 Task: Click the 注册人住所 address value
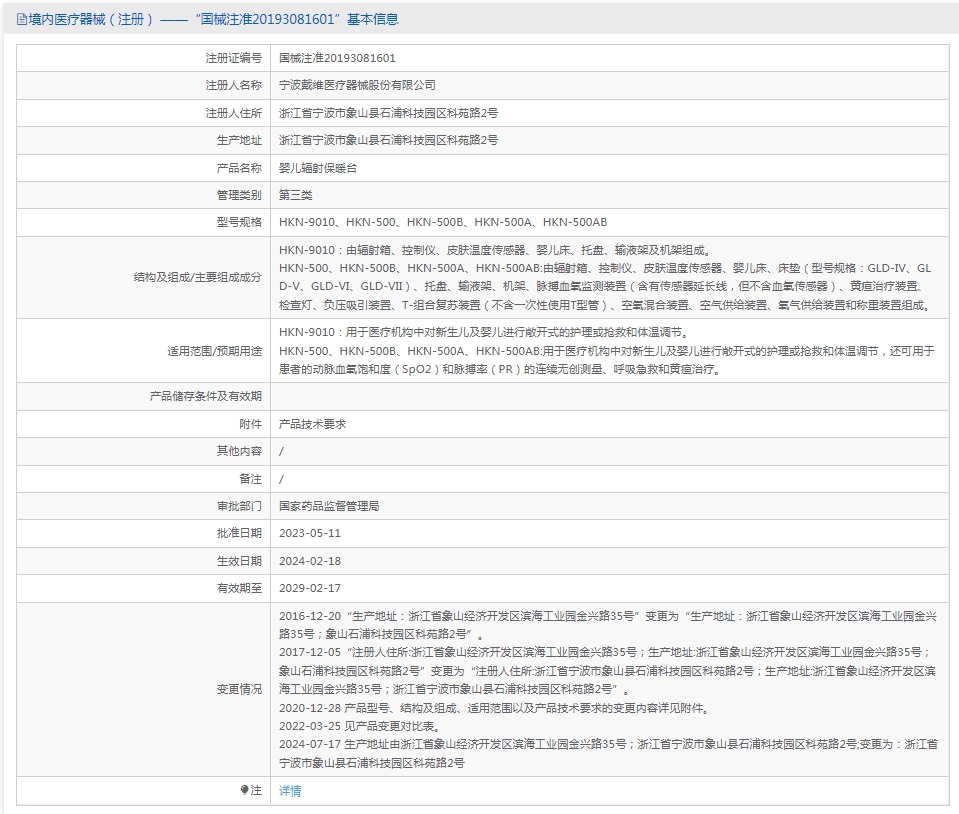point(388,113)
